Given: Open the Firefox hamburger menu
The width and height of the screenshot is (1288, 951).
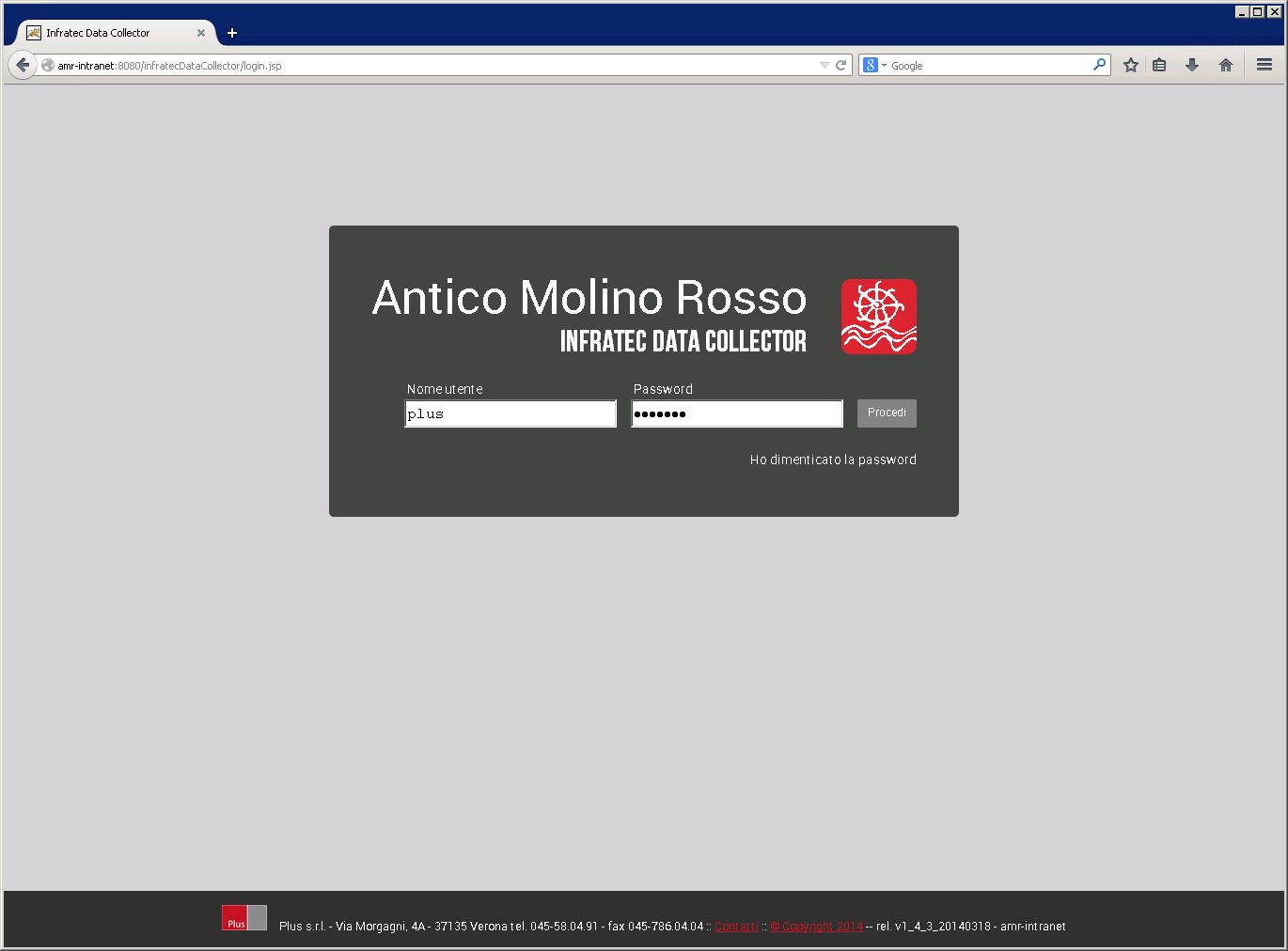Looking at the screenshot, I should point(1264,65).
